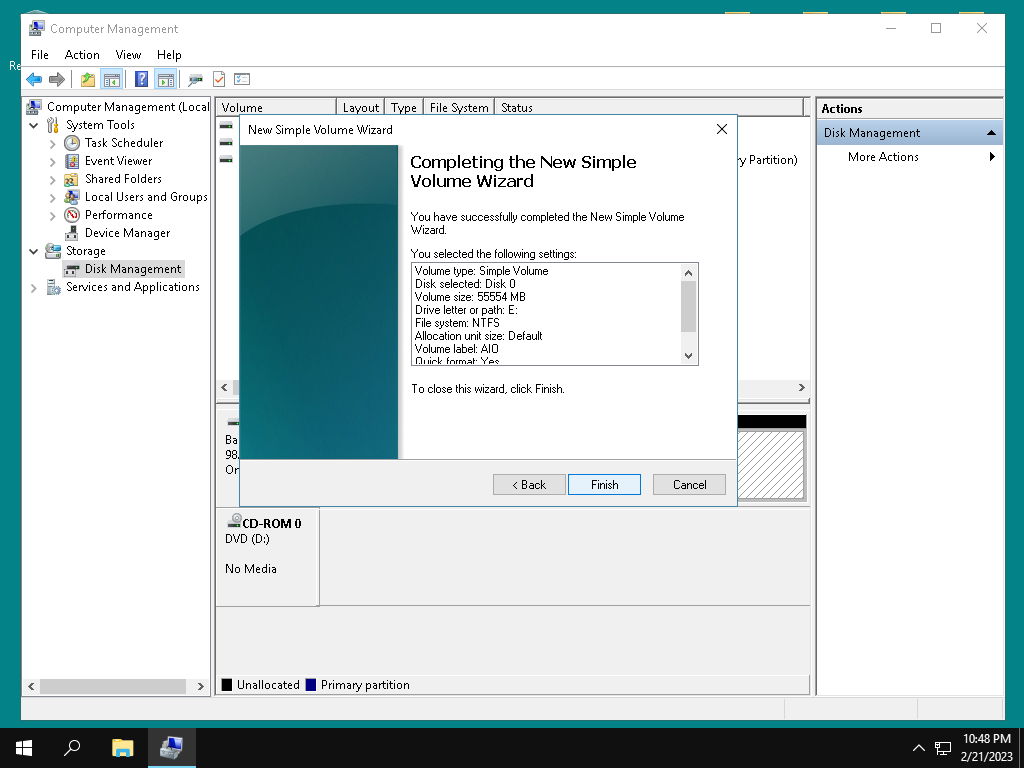The width and height of the screenshot is (1024, 768).
Task: Click Finish to close the wizard
Action: (604, 485)
